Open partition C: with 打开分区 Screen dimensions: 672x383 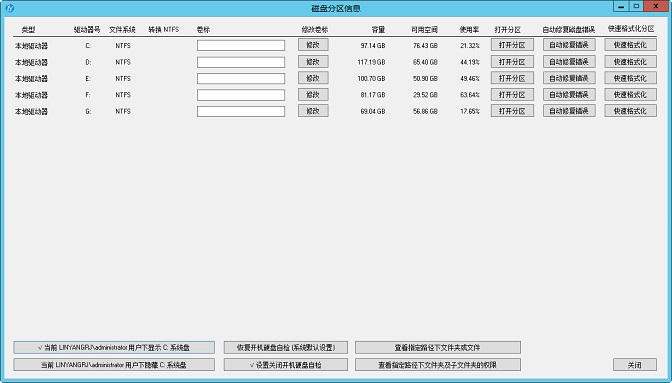(512, 45)
